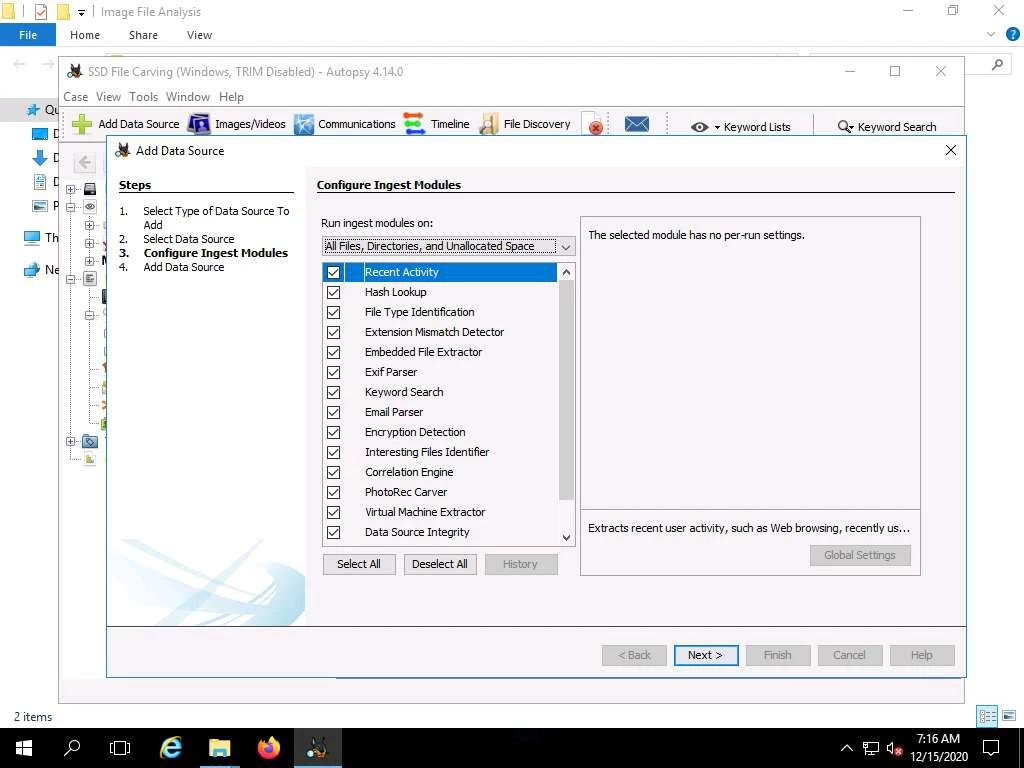Open Autopsy View menu

[108, 97]
